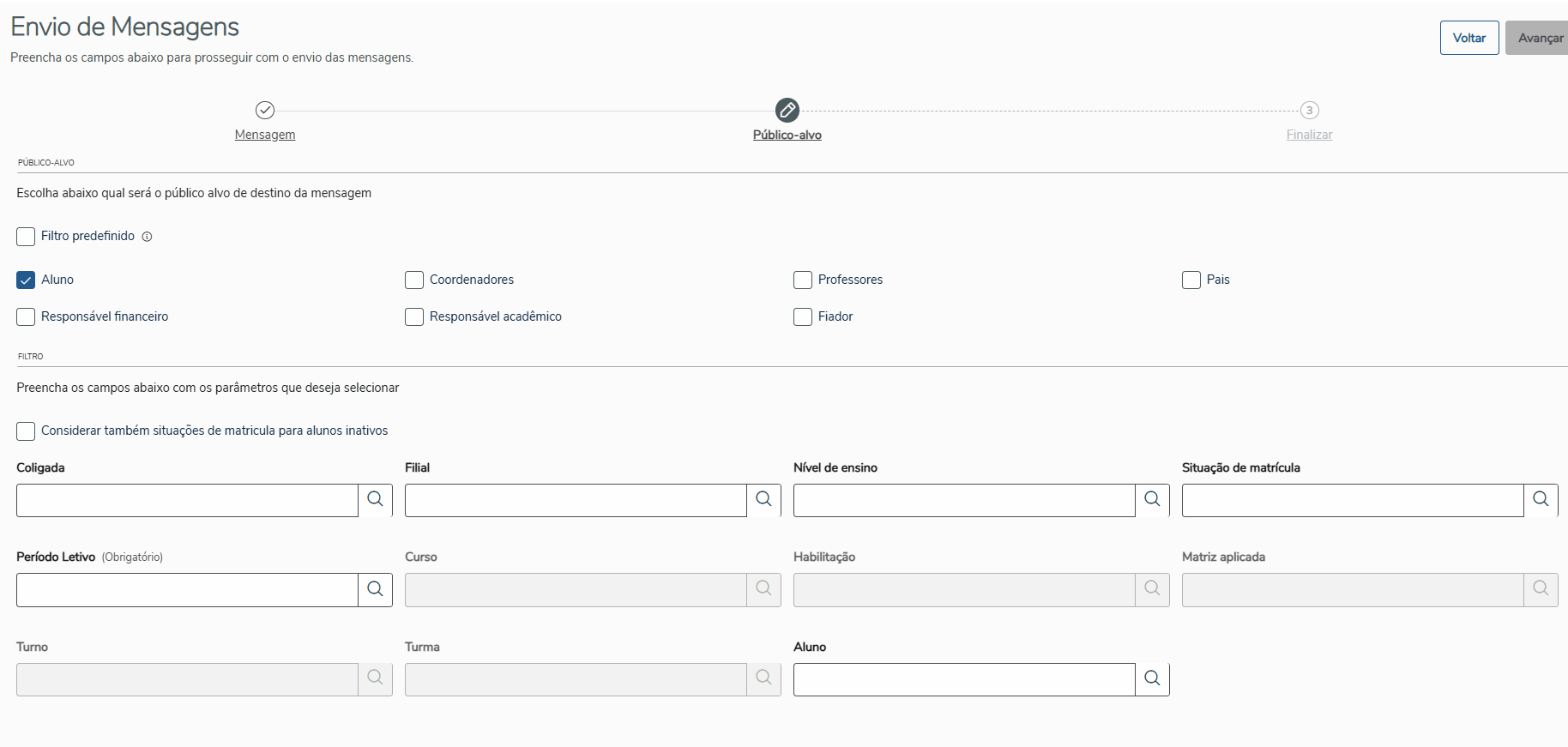1568x747 pixels.
Task: Click the Período Letivo search icon
Action: click(x=375, y=589)
